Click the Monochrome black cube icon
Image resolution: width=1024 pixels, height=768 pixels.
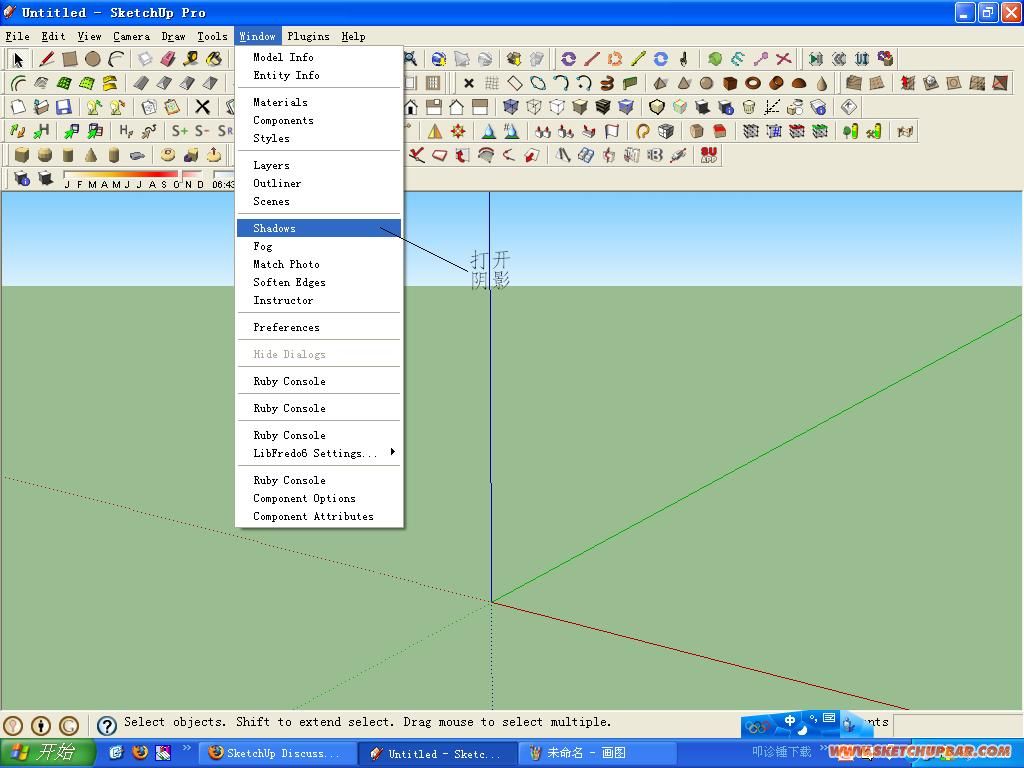pyautogui.click(x=603, y=107)
